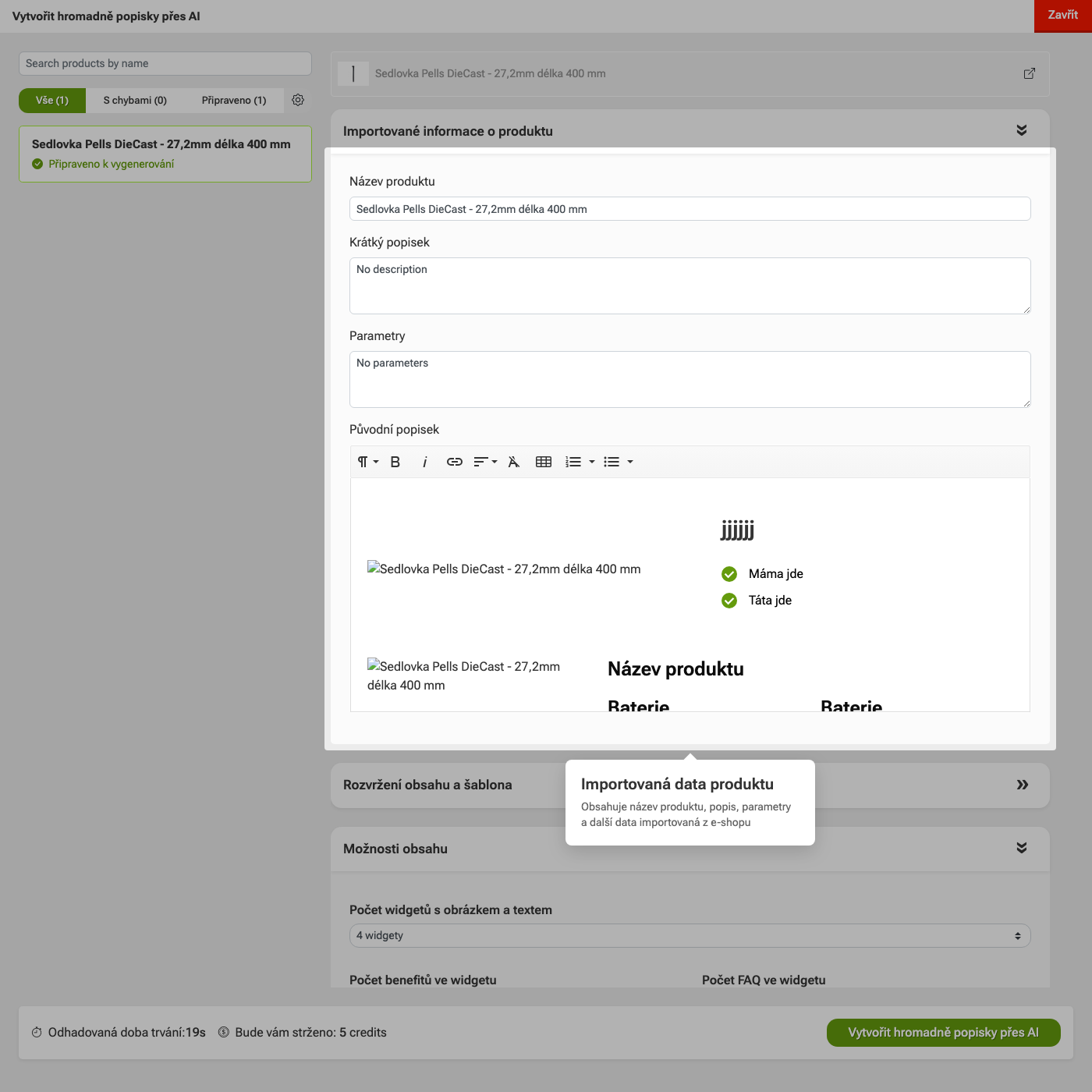
Task: Open paragraph format dropdown in editor toolbar
Action: point(367,462)
